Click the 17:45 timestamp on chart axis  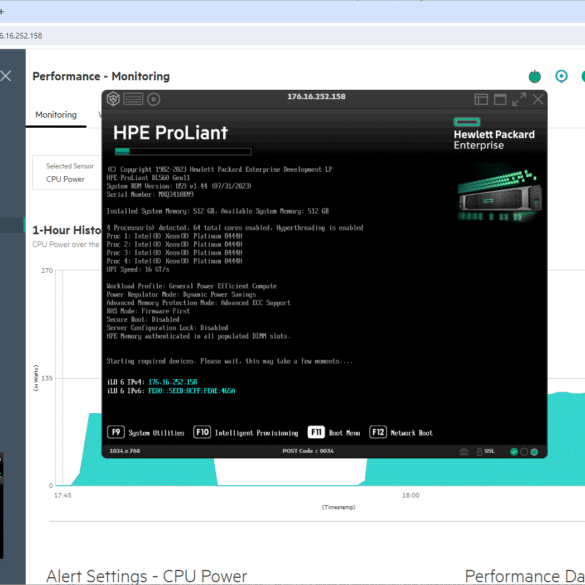pyautogui.click(x=63, y=495)
